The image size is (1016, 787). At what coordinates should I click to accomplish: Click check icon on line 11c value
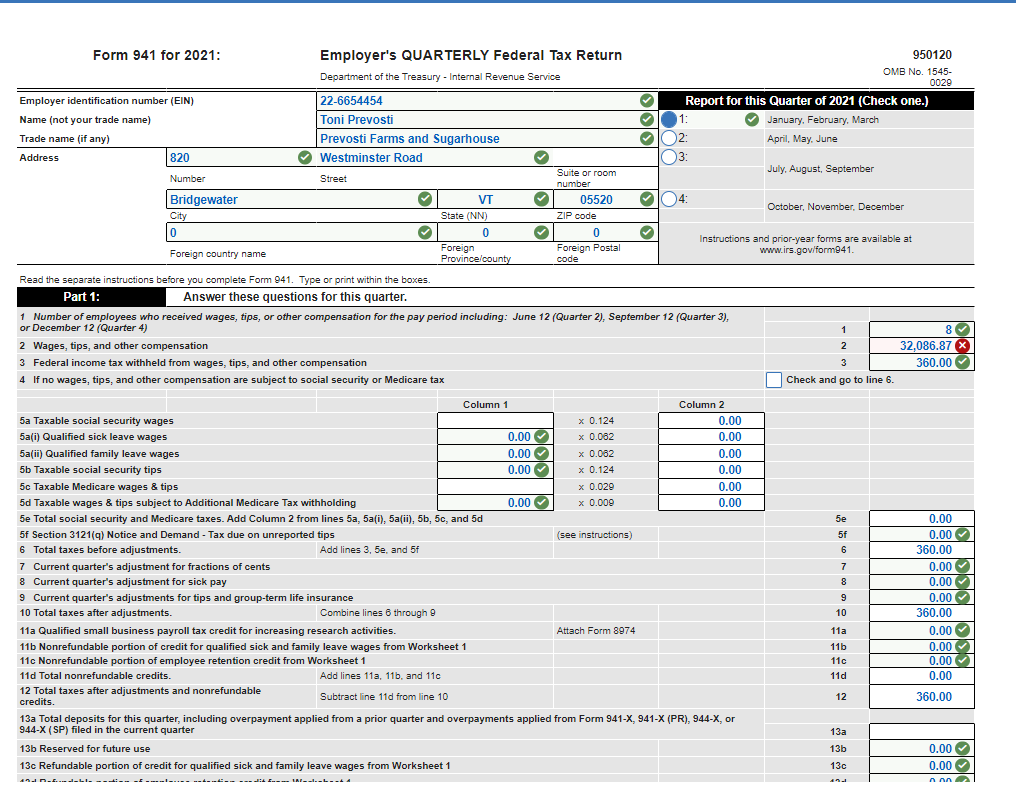point(963,661)
